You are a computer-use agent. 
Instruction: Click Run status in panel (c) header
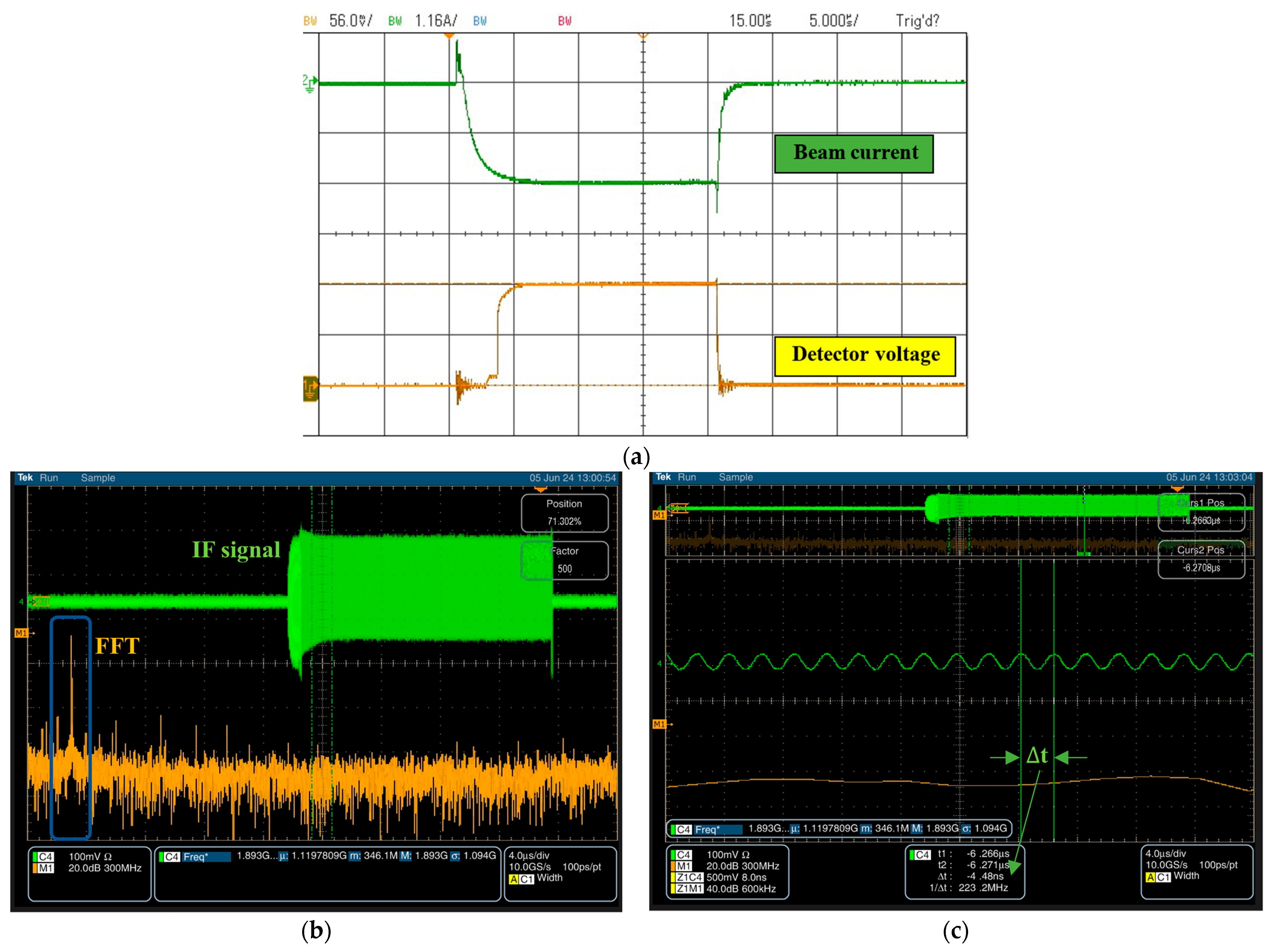coord(686,477)
